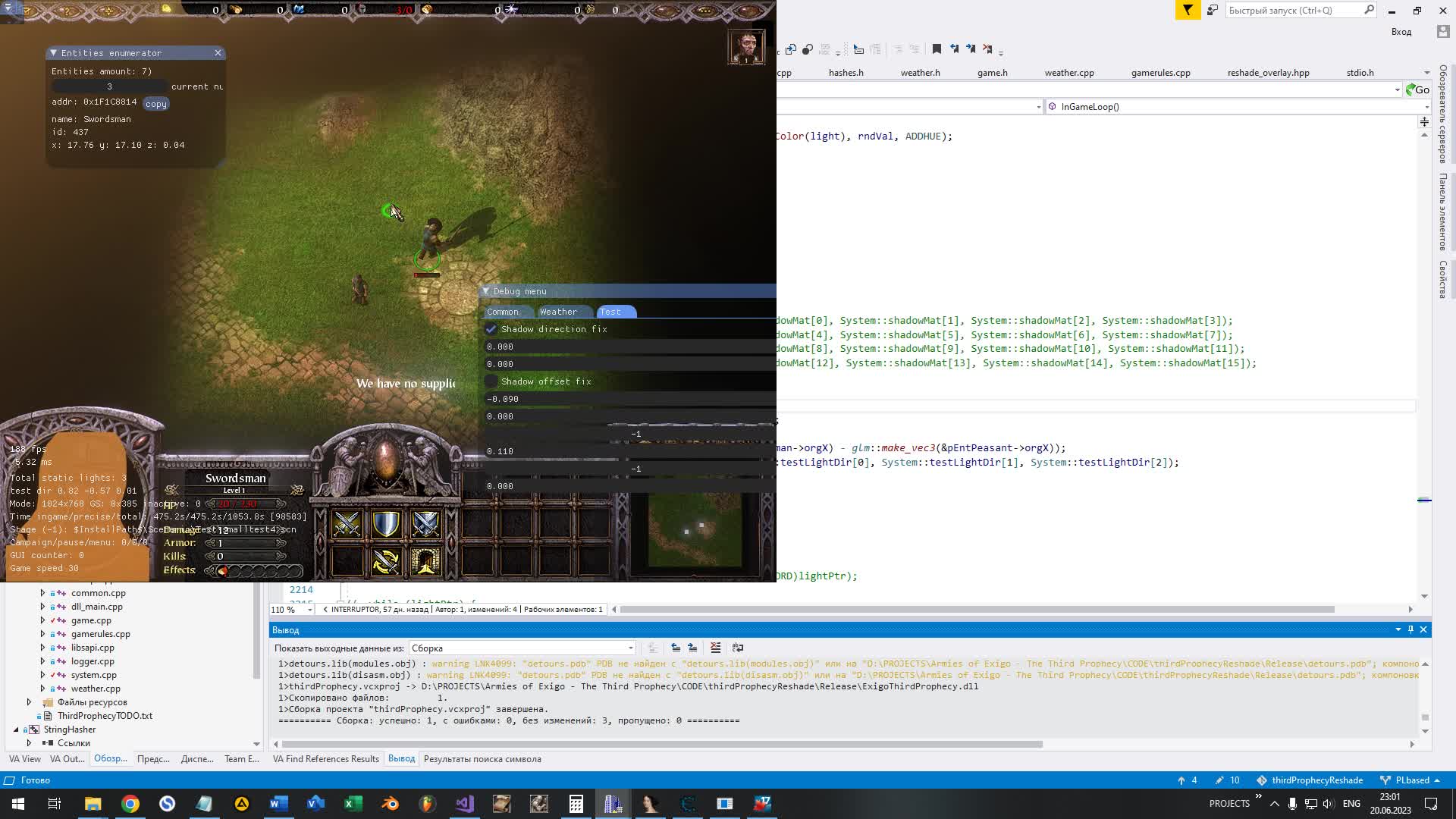Image resolution: width=1456 pixels, height=819 pixels.
Task: Toggle Shadow direction fix checkbox
Action: tap(491, 329)
